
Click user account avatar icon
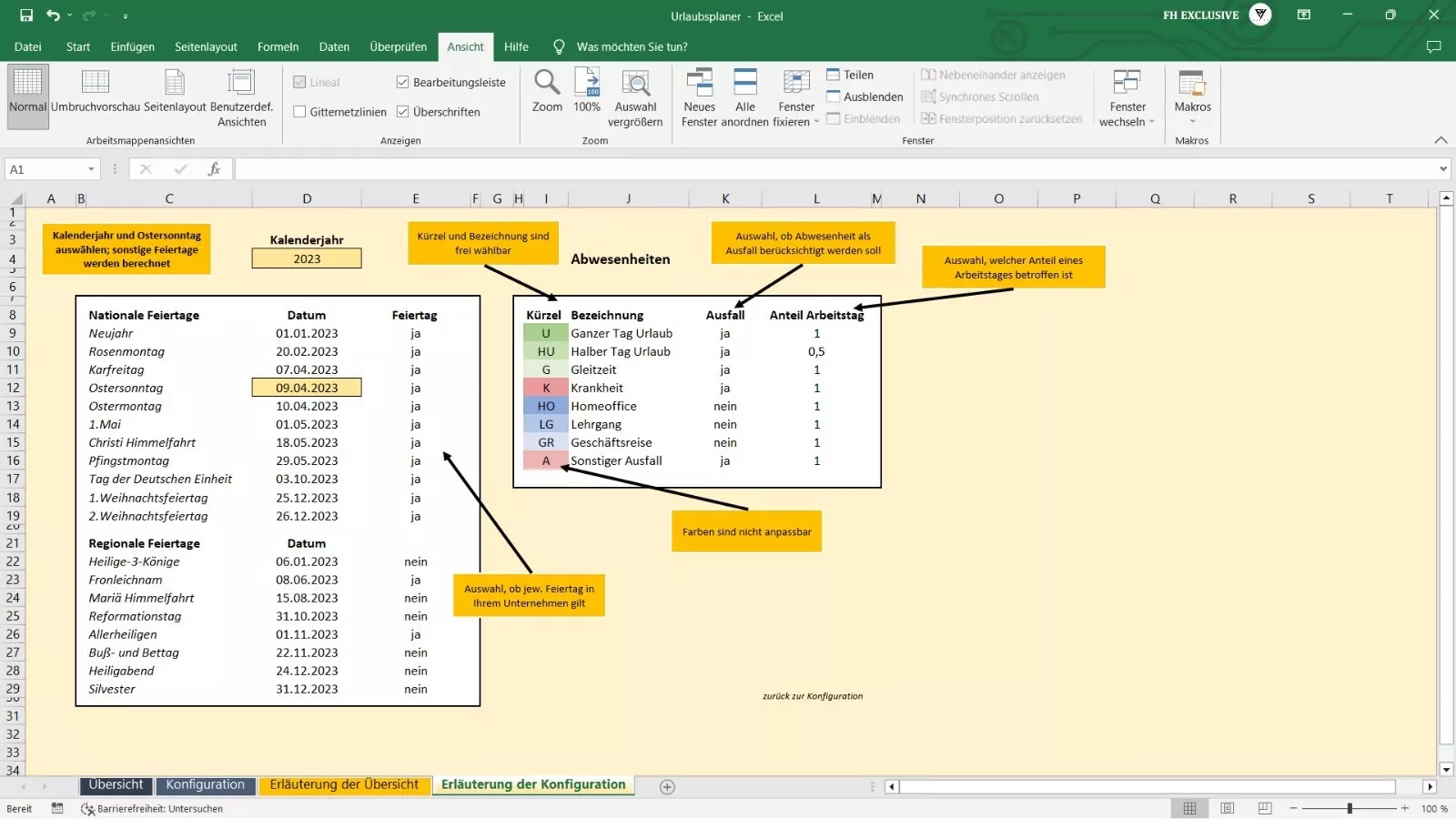pyautogui.click(x=1260, y=15)
